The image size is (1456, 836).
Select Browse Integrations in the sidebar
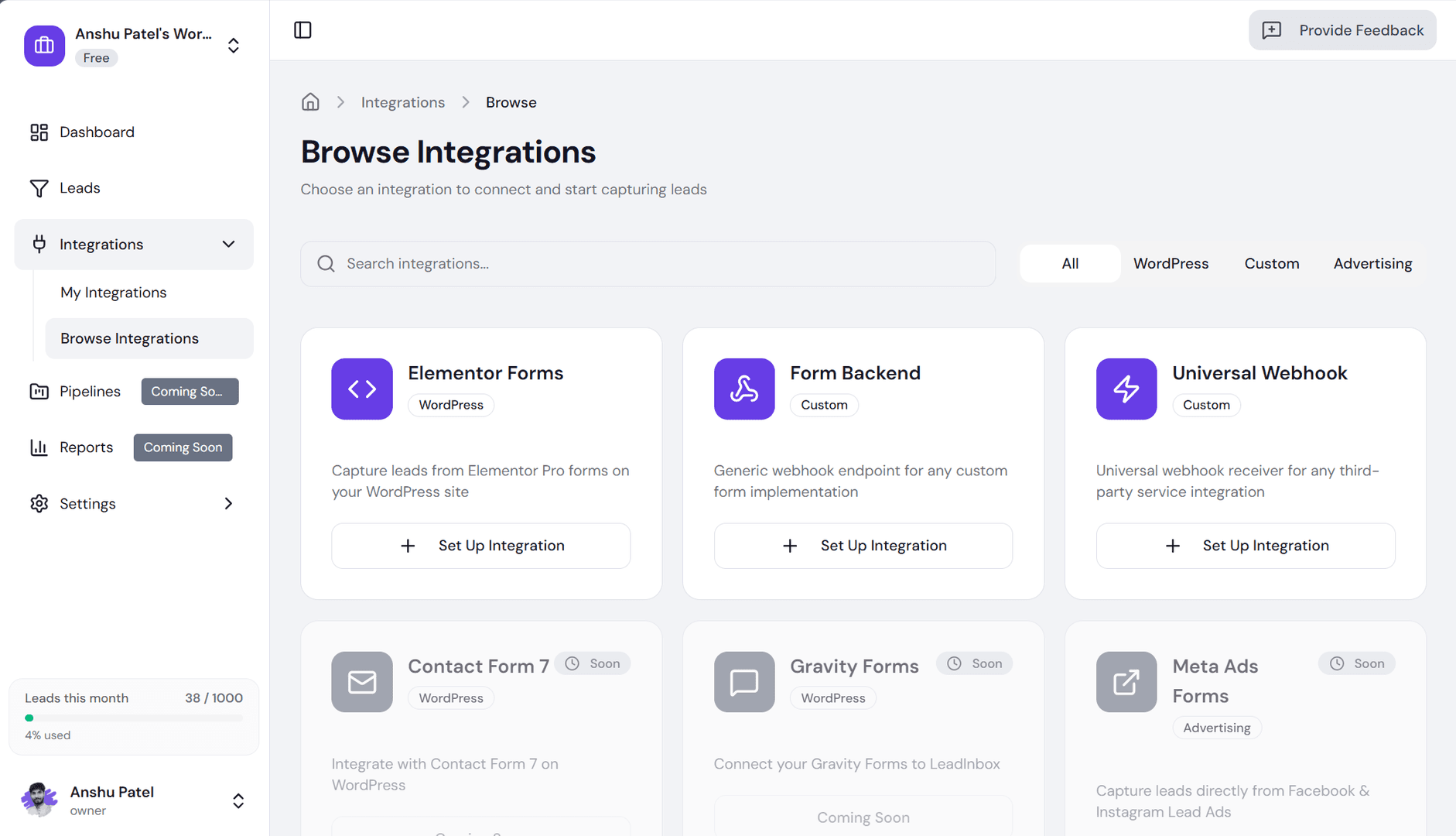(x=149, y=338)
